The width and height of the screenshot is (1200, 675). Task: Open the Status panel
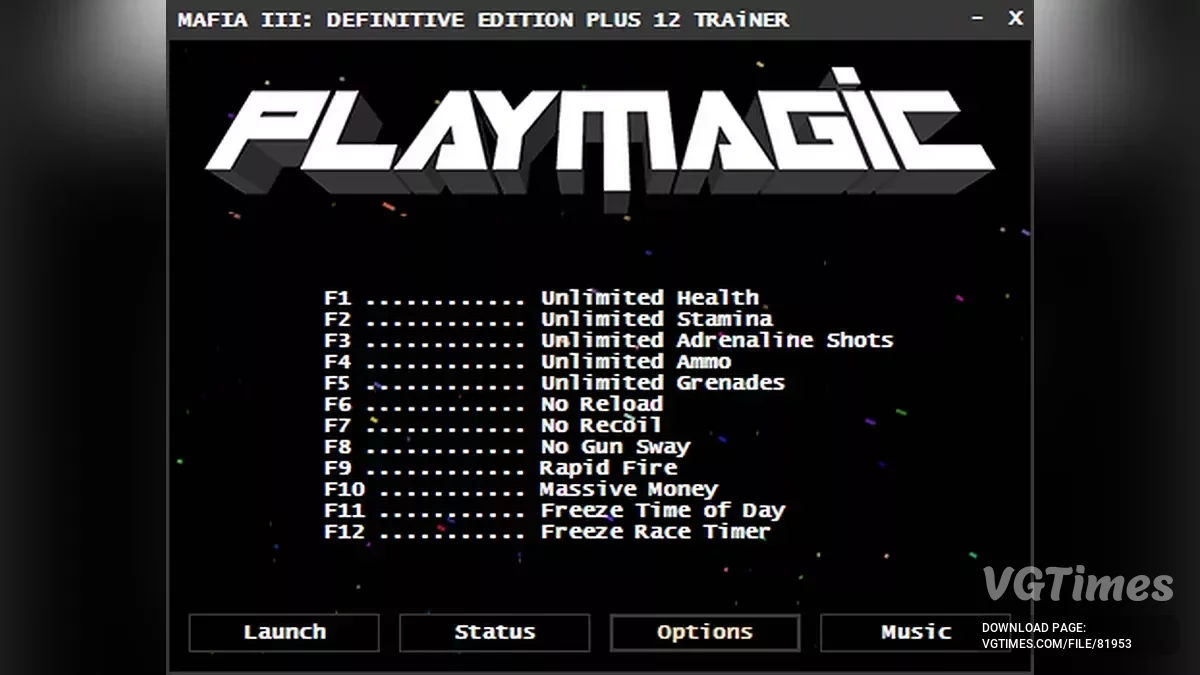[x=494, y=632]
